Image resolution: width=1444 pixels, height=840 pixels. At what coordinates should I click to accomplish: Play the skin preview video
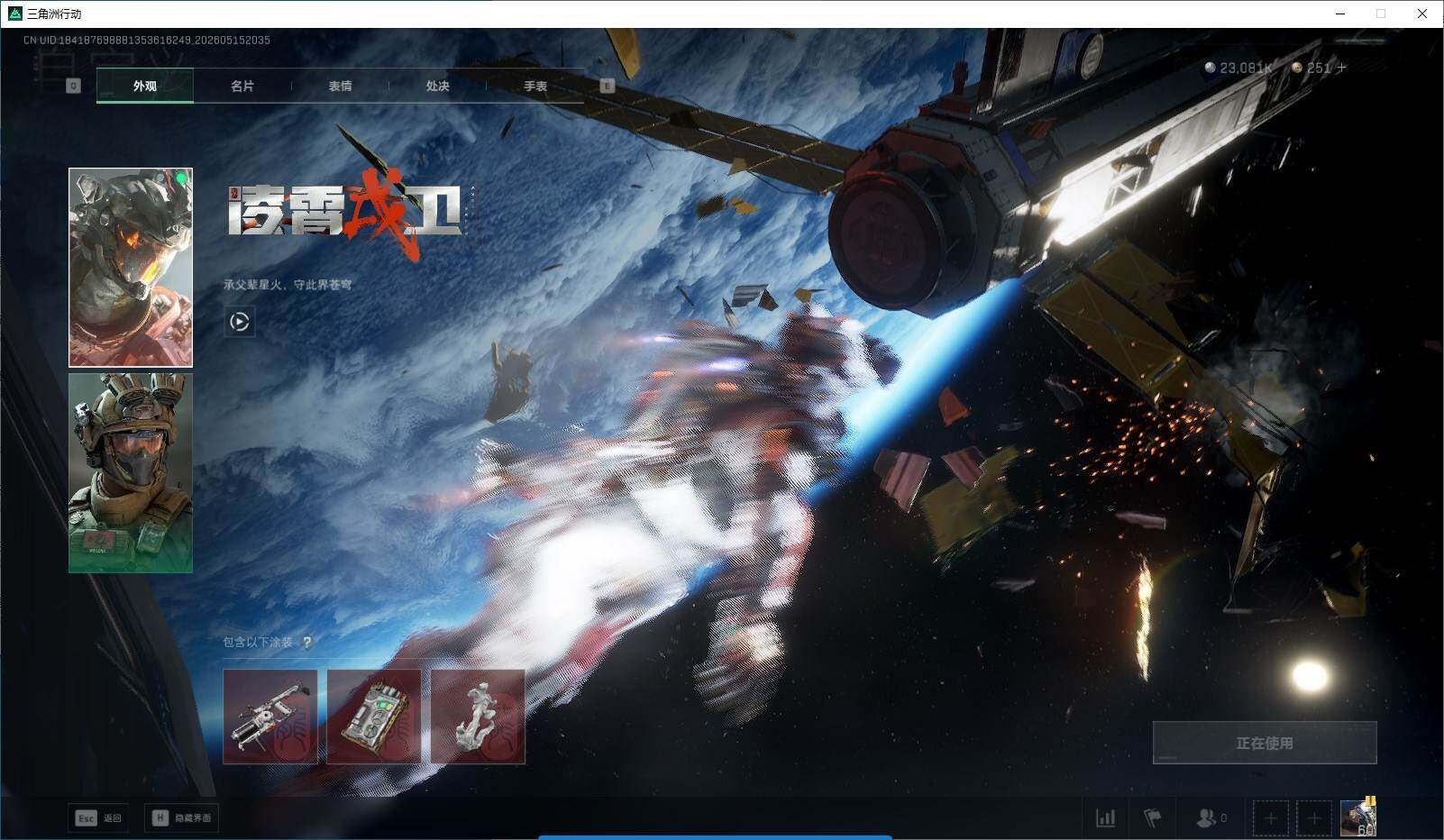[240, 322]
